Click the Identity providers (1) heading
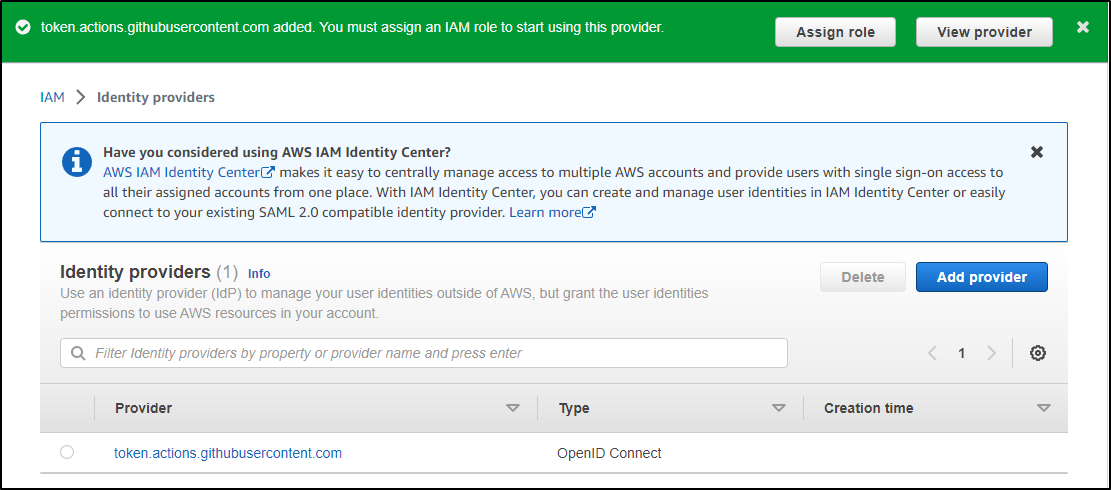 tap(150, 272)
